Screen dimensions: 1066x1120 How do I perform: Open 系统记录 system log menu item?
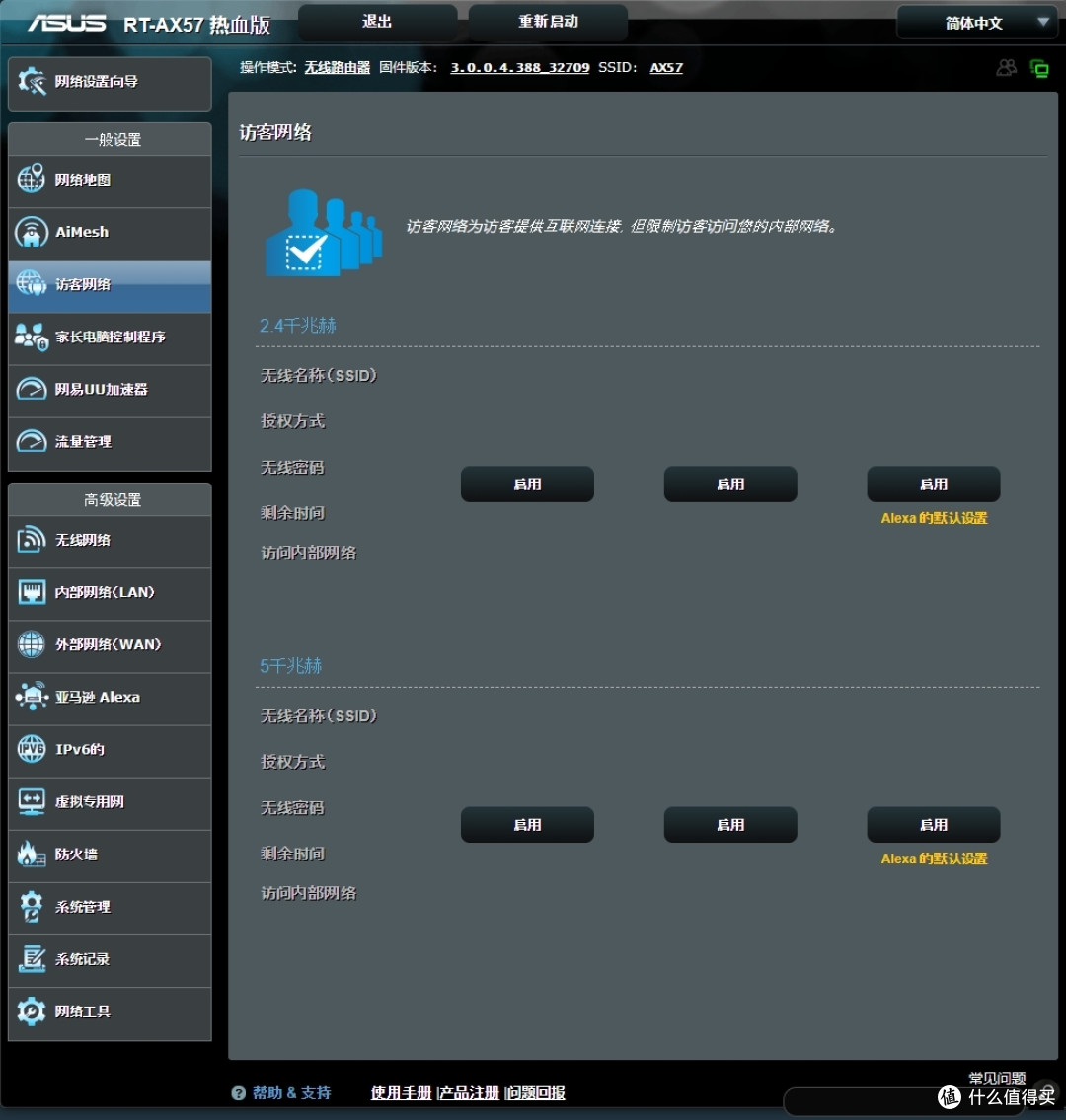tap(110, 959)
